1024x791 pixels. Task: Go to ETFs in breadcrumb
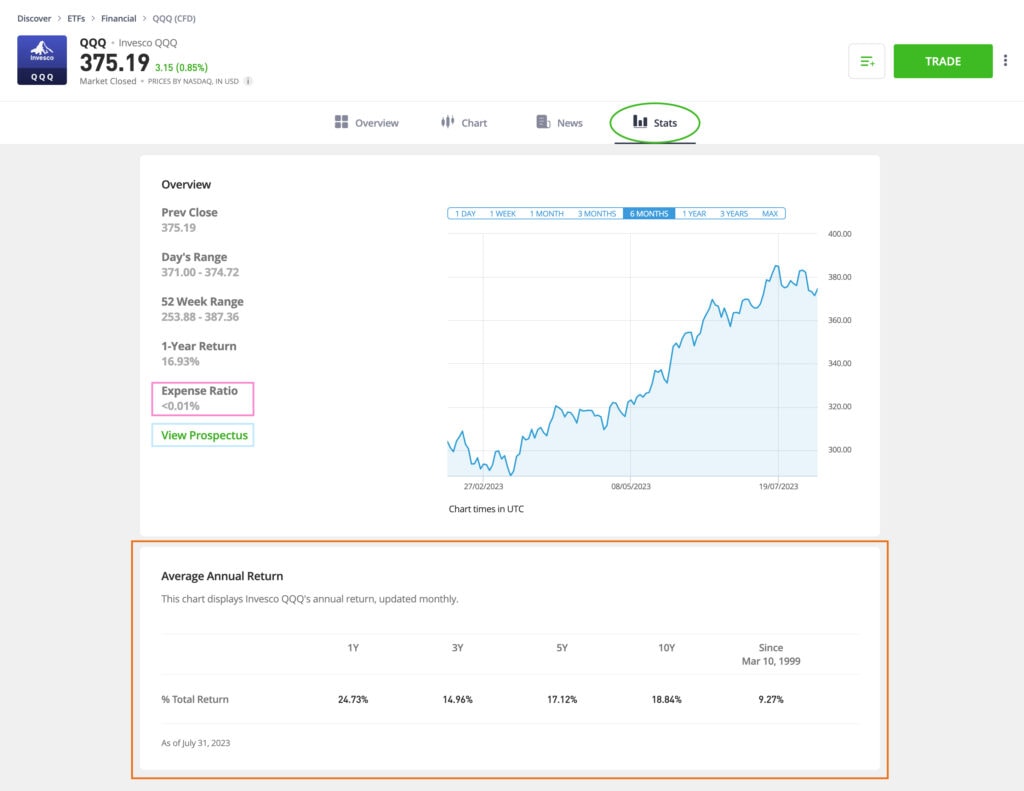[76, 18]
